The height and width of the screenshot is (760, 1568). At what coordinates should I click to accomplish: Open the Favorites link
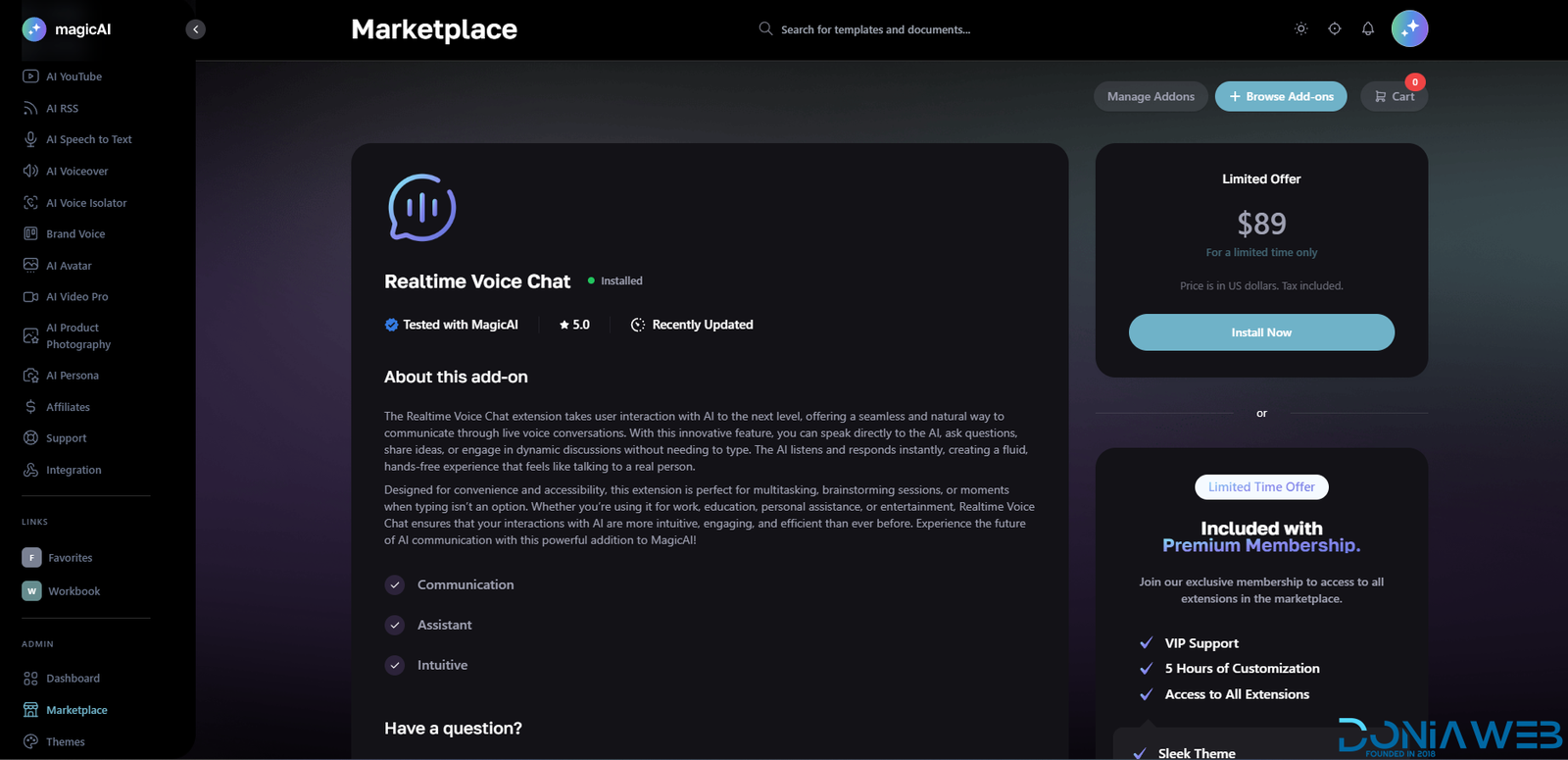click(70, 558)
